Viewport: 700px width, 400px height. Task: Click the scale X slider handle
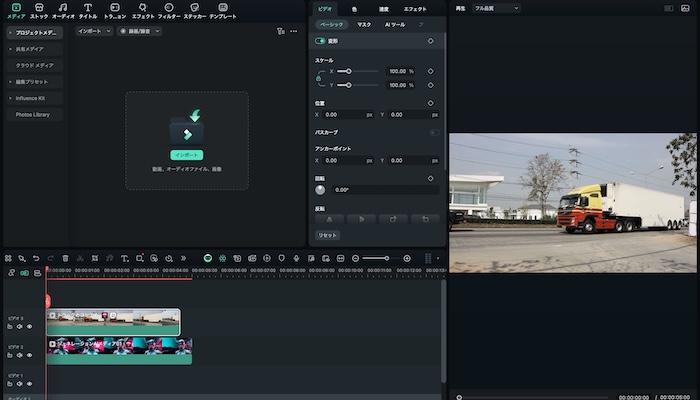pyautogui.click(x=349, y=71)
